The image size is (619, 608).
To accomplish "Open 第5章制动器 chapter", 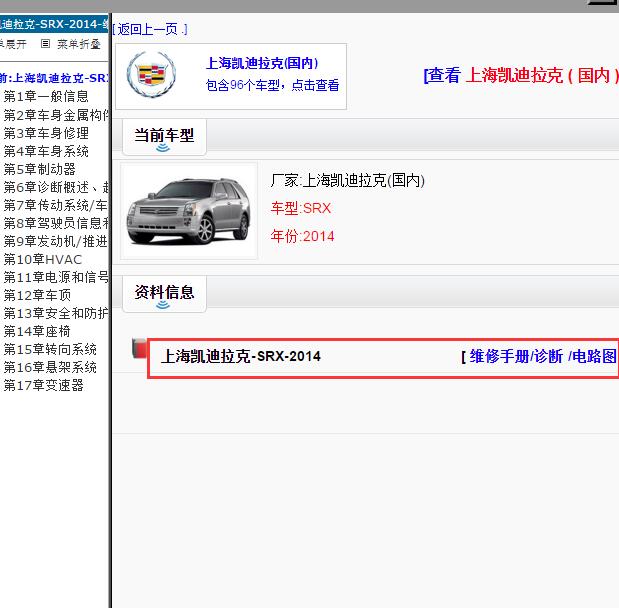I will [39, 169].
